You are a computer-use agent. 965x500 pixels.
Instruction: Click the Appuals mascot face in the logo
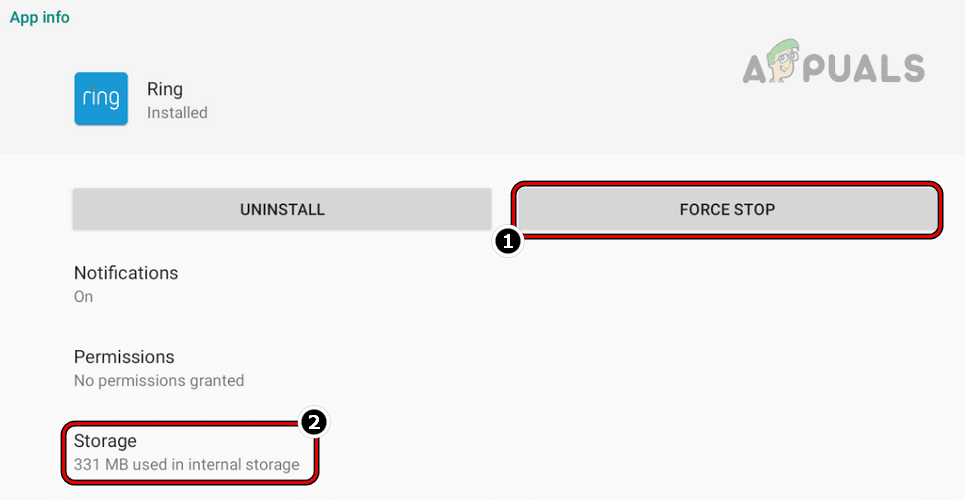pos(790,62)
